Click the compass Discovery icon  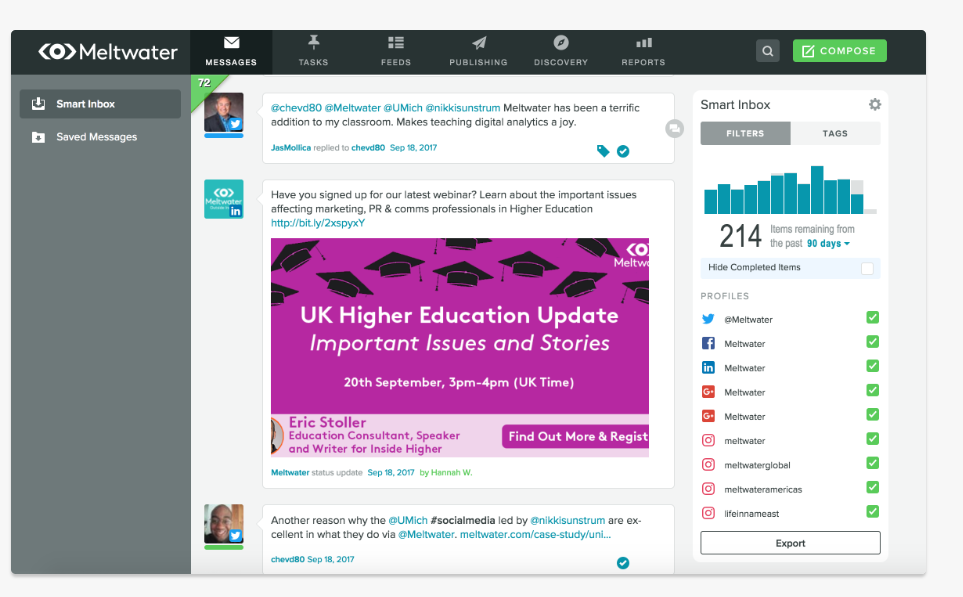click(561, 42)
